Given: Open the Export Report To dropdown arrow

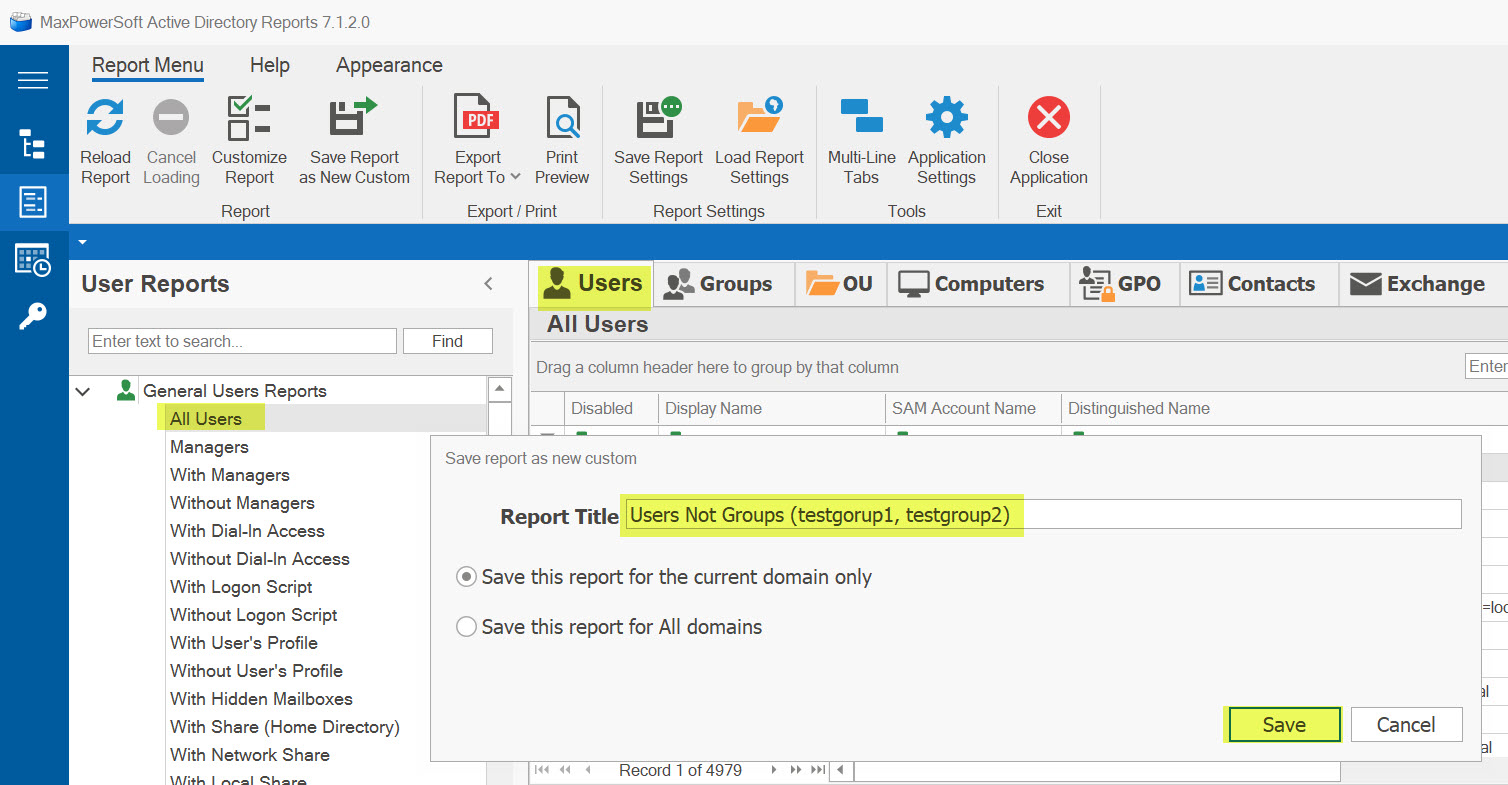Looking at the screenshot, I should 515,177.
